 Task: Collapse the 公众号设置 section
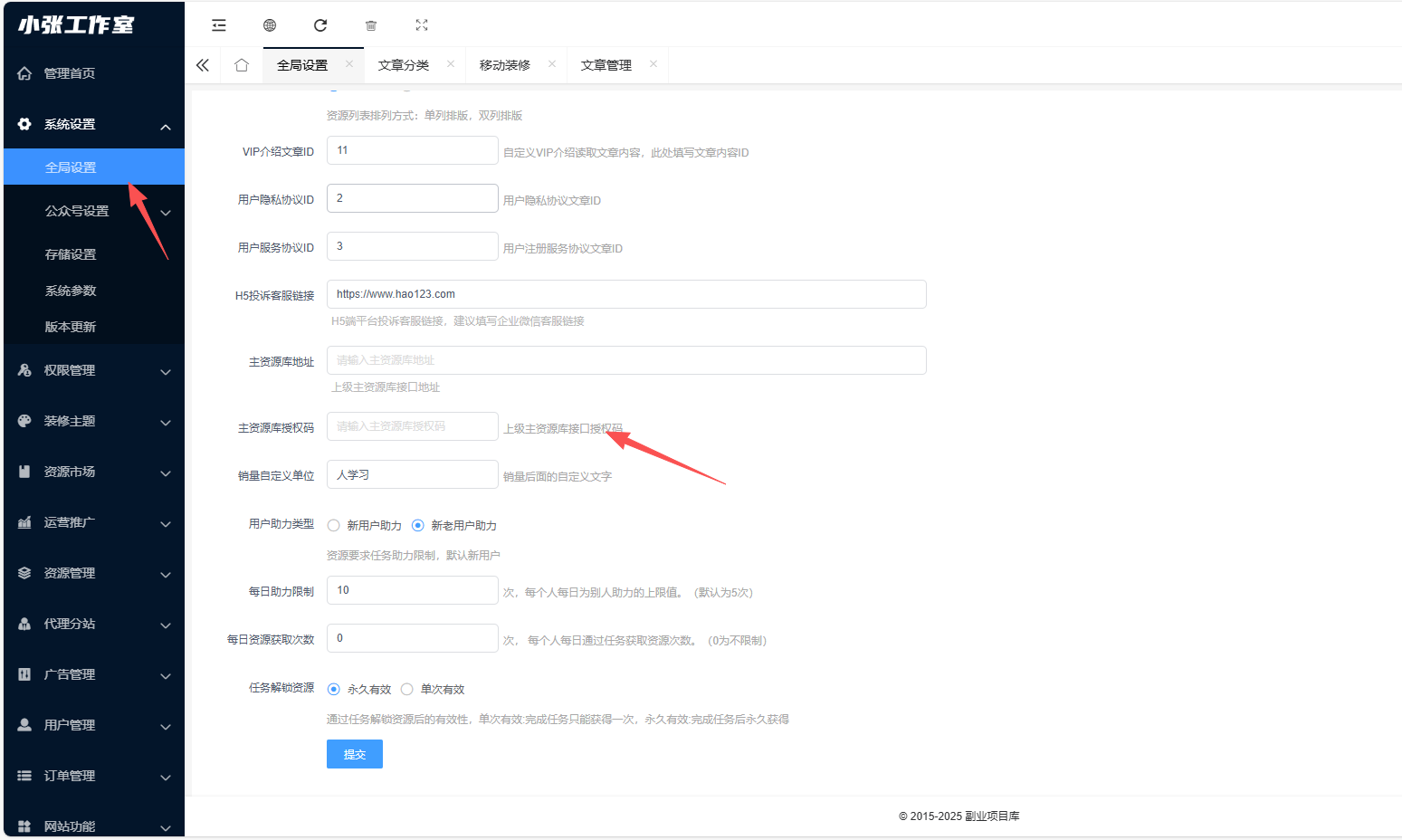pyautogui.click(x=93, y=210)
